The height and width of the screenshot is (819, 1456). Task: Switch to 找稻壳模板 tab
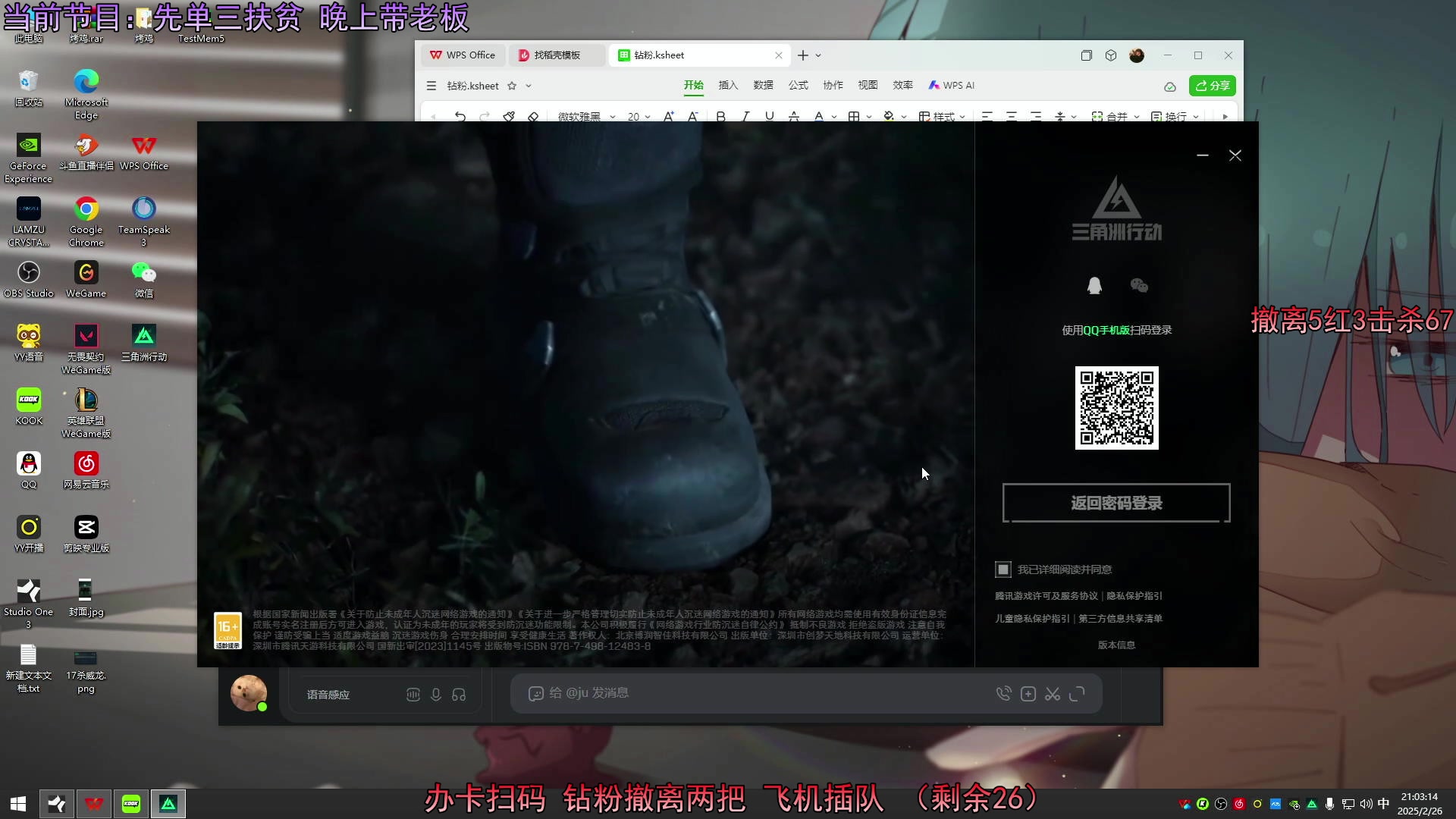point(557,55)
